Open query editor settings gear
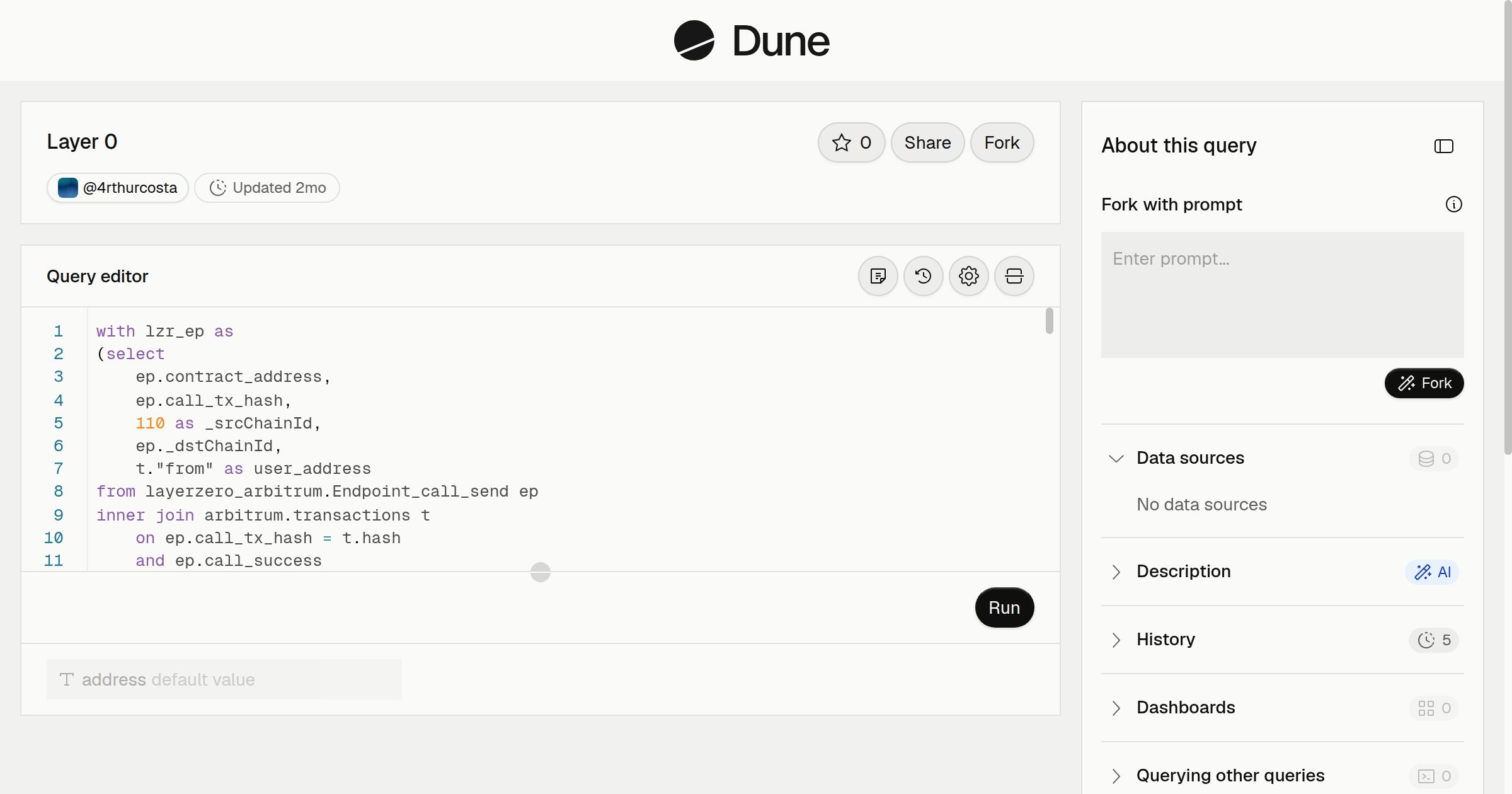Image resolution: width=1512 pixels, height=794 pixels. tap(968, 276)
